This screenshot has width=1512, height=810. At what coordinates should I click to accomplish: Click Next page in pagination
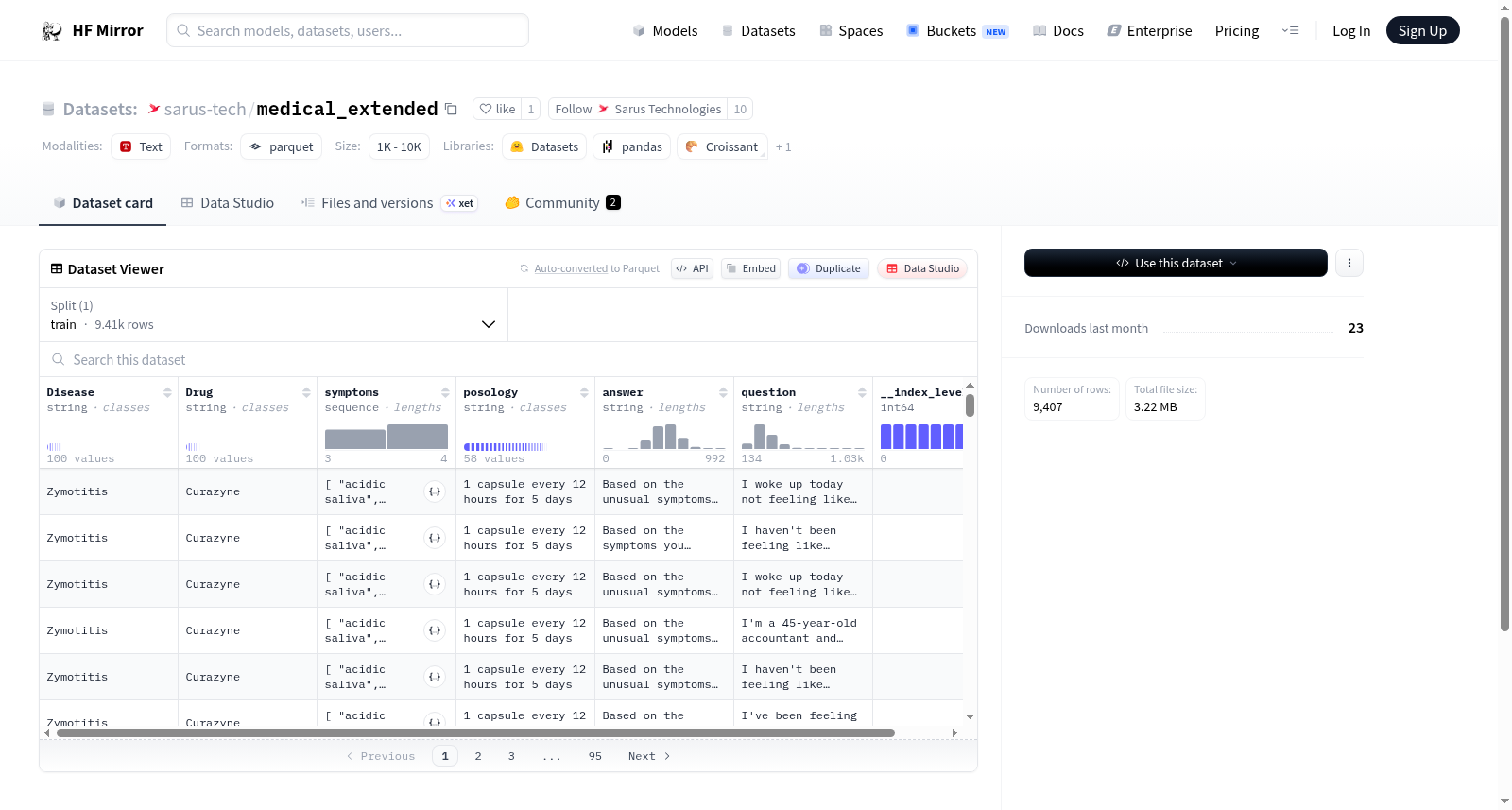(x=649, y=756)
